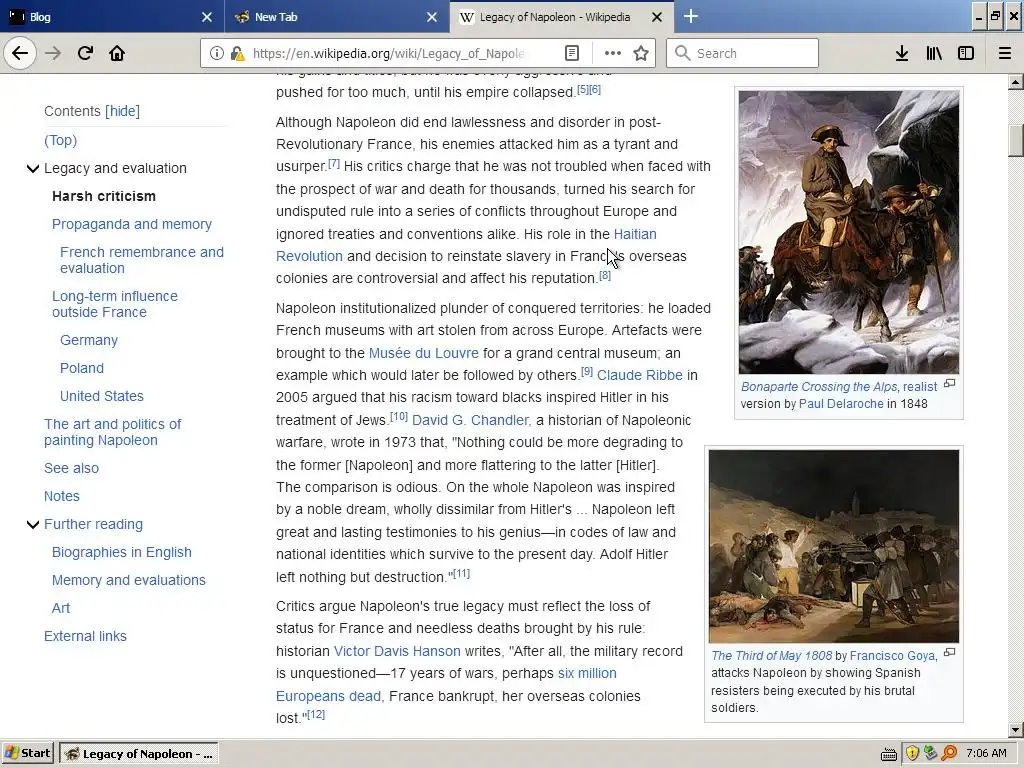1024x768 pixels.
Task: Open the orange magnifier tray icon
Action: tap(949, 754)
